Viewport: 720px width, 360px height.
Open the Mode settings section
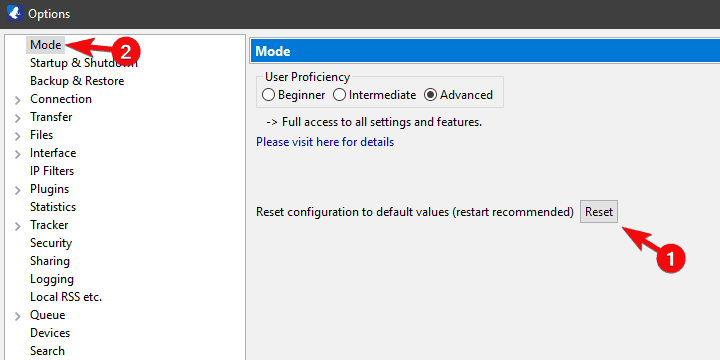[45, 45]
